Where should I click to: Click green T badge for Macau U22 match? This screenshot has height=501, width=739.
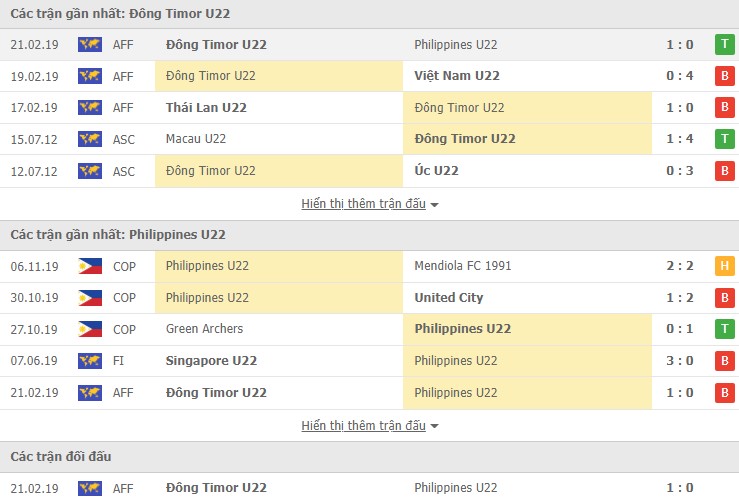[x=723, y=139]
